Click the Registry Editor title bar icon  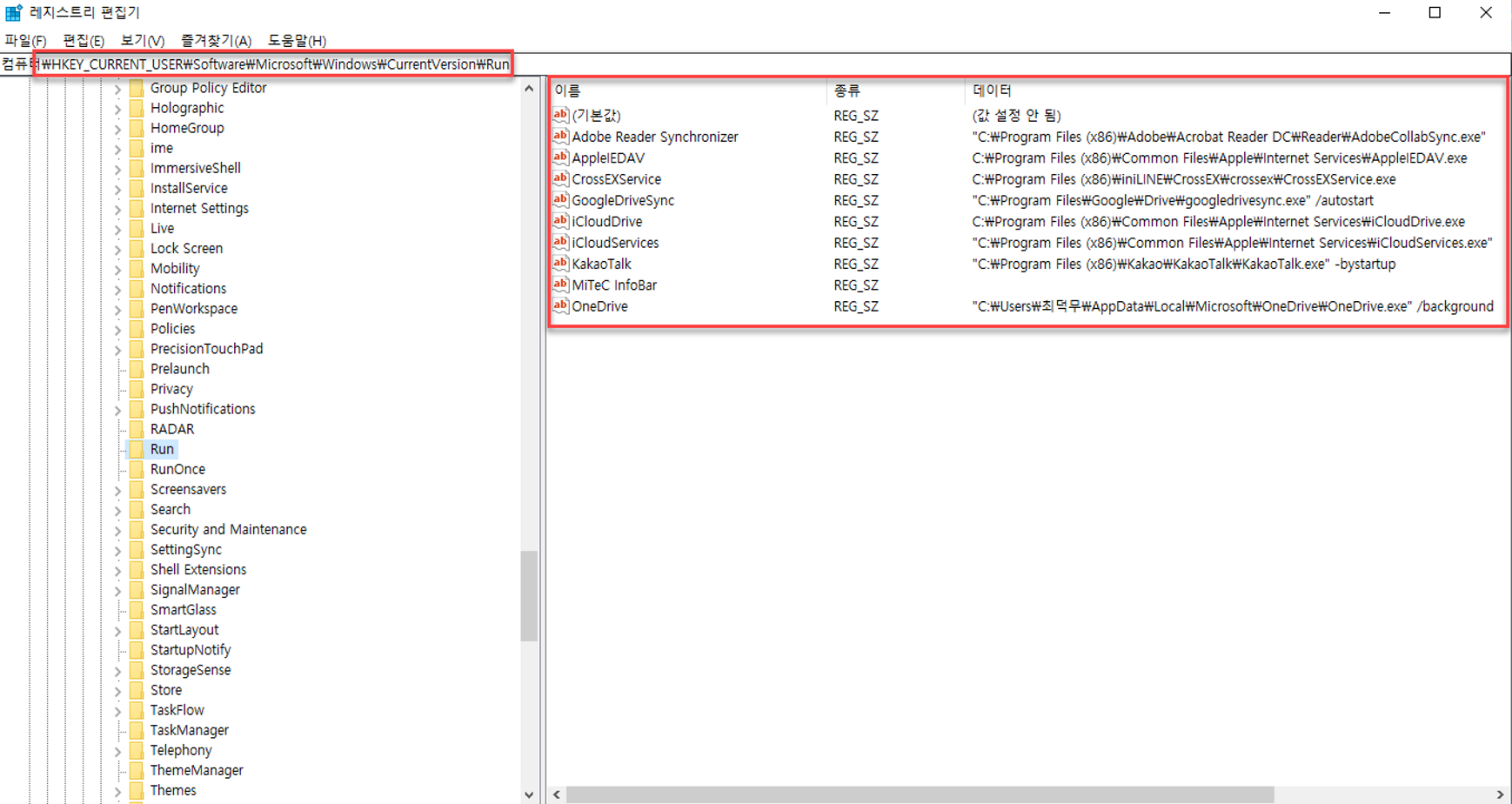coord(14,13)
